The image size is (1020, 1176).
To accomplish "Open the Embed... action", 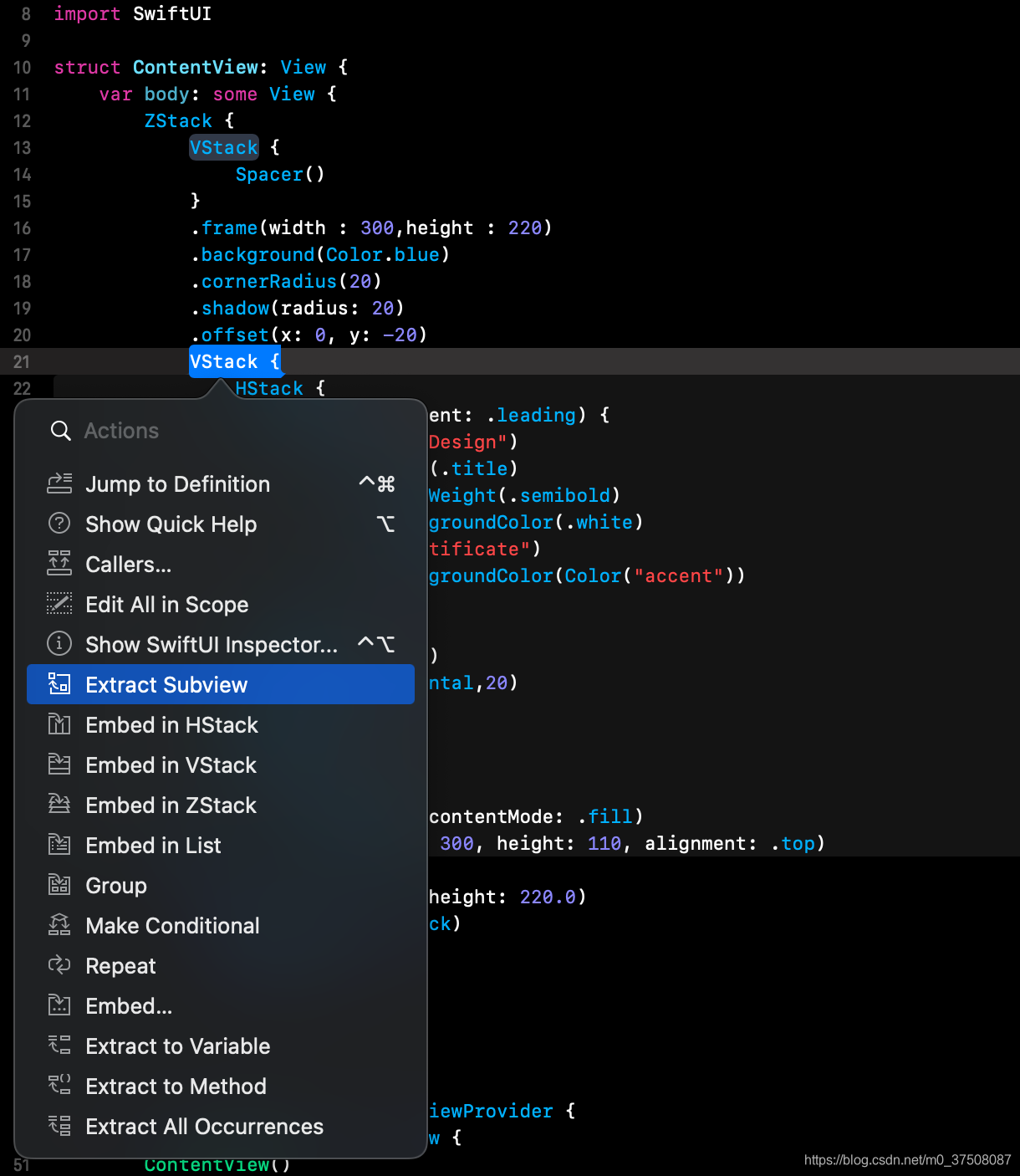I will tap(221, 1005).
